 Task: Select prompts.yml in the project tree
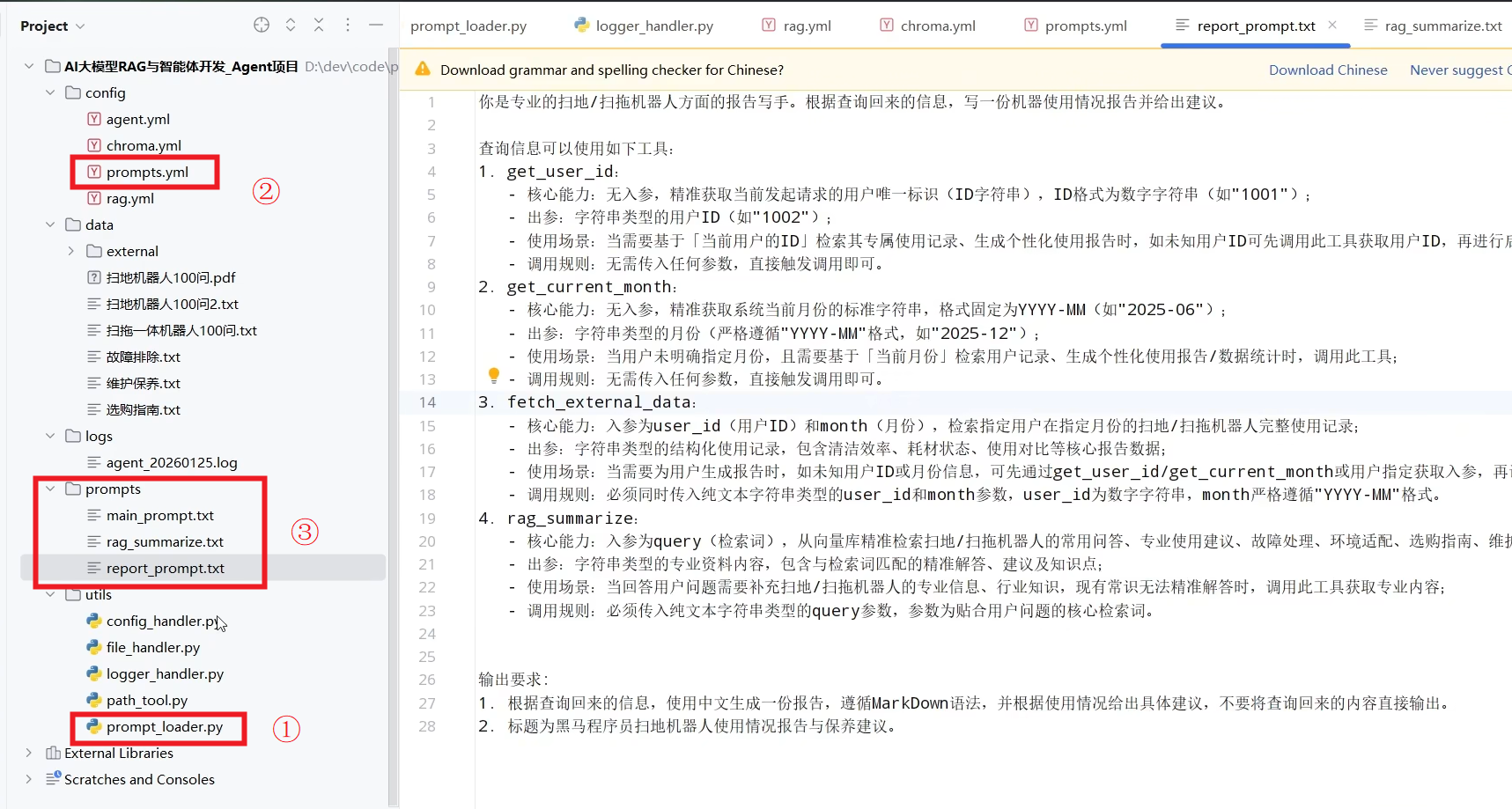tap(147, 172)
